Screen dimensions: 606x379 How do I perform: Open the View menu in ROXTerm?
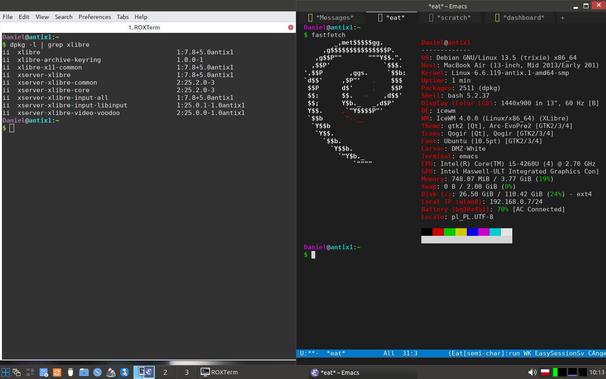pos(42,17)
